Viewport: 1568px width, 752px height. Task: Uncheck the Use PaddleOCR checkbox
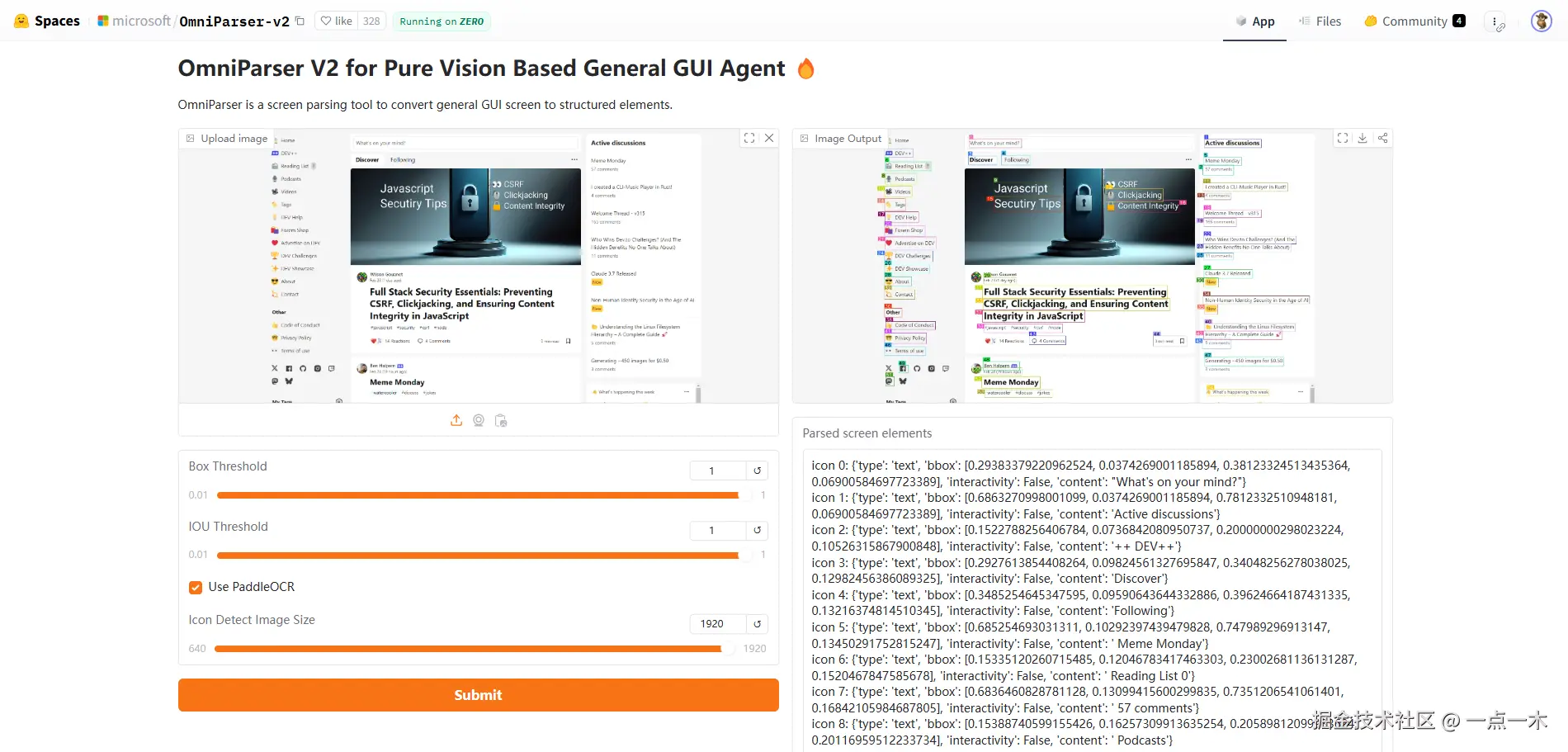point(196,587)
